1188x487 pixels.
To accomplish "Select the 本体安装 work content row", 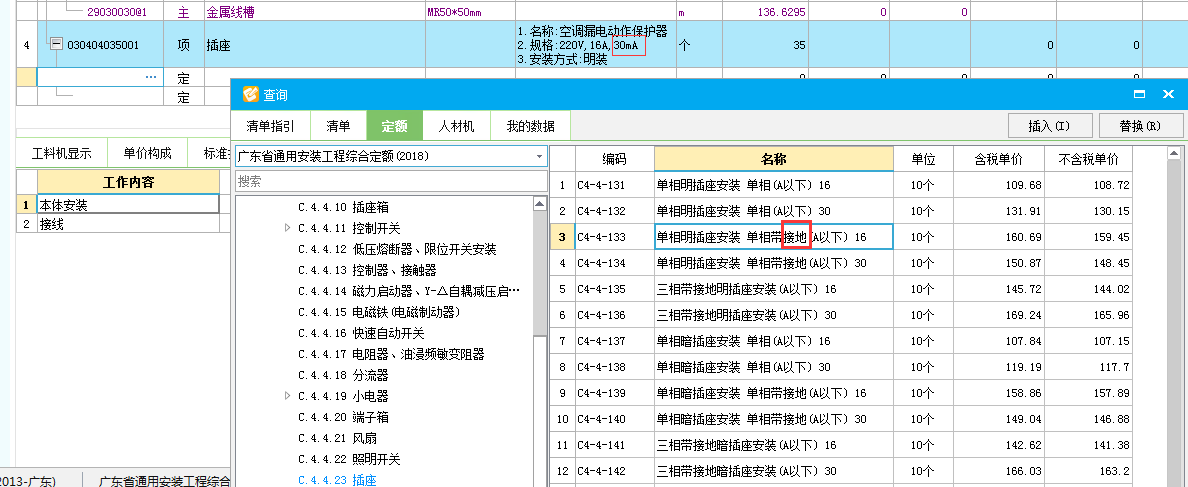I will coord(128,204).
